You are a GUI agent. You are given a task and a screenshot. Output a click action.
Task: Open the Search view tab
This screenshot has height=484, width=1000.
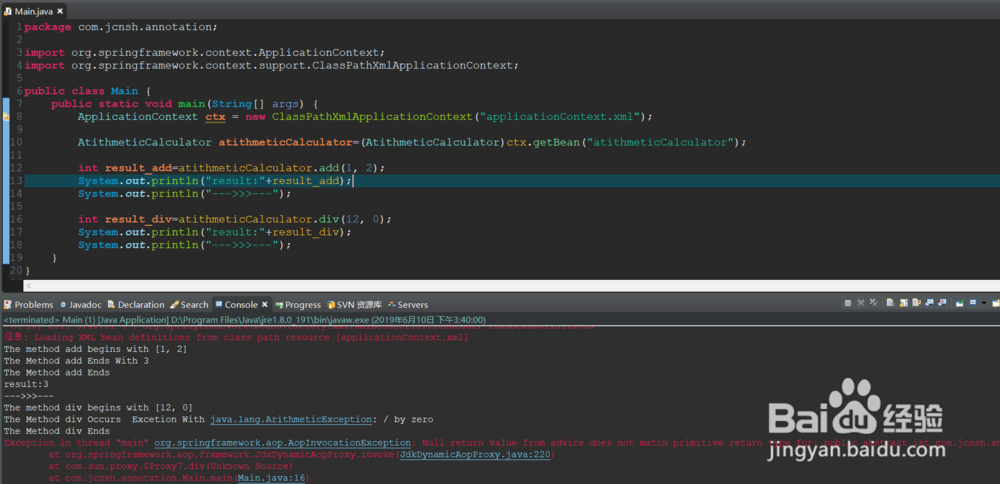(189, 305)
